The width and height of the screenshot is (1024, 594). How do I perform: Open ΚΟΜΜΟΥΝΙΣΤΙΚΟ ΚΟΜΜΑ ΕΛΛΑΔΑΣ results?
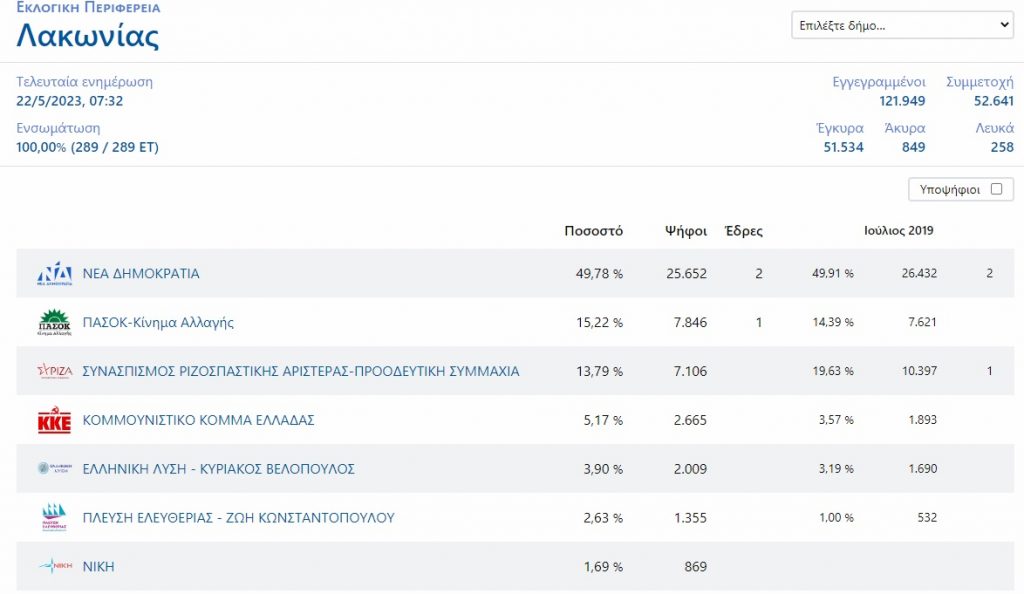tap(198, 420)
